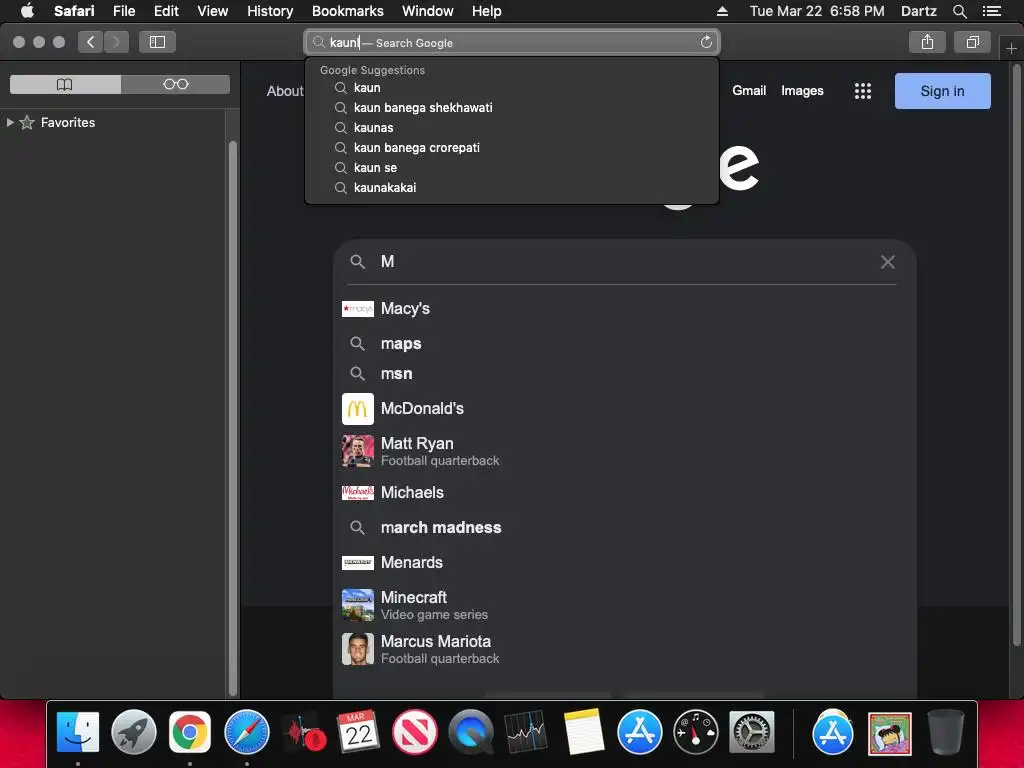Open the File menu

(x=124, y=11)
